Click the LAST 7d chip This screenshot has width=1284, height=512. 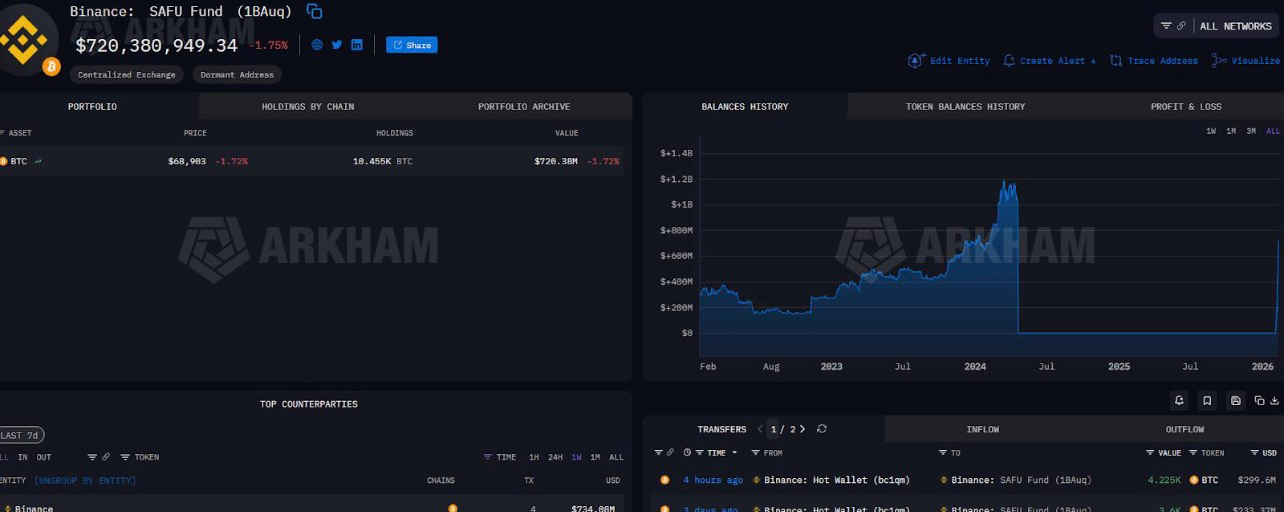(21, 435)
